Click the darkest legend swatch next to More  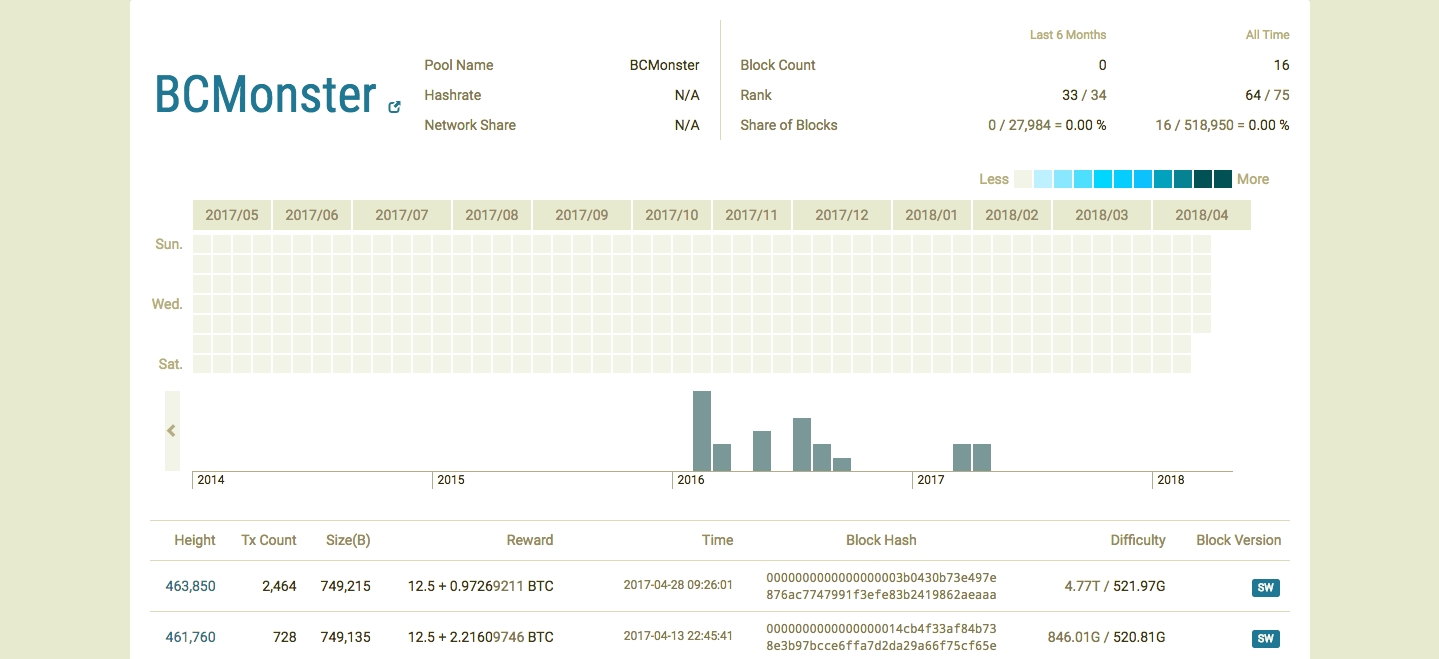pyautogui.click(x=1223, y=179)
